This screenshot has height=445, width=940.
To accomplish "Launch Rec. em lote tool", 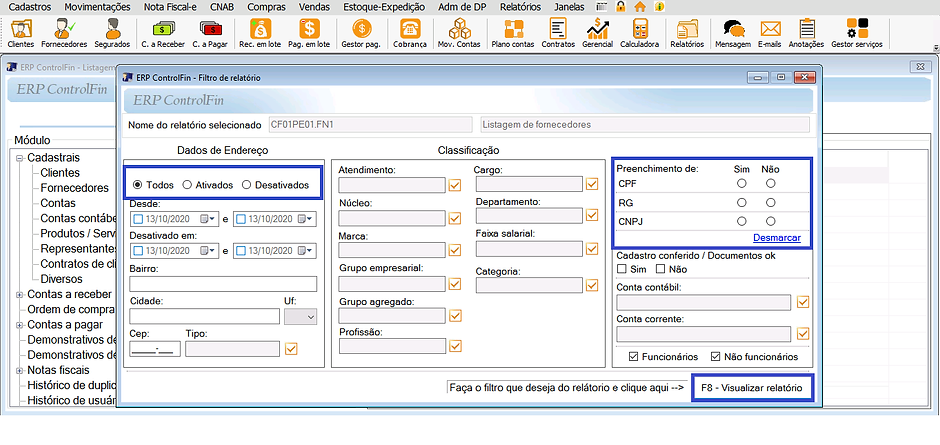I will point(260,33).
